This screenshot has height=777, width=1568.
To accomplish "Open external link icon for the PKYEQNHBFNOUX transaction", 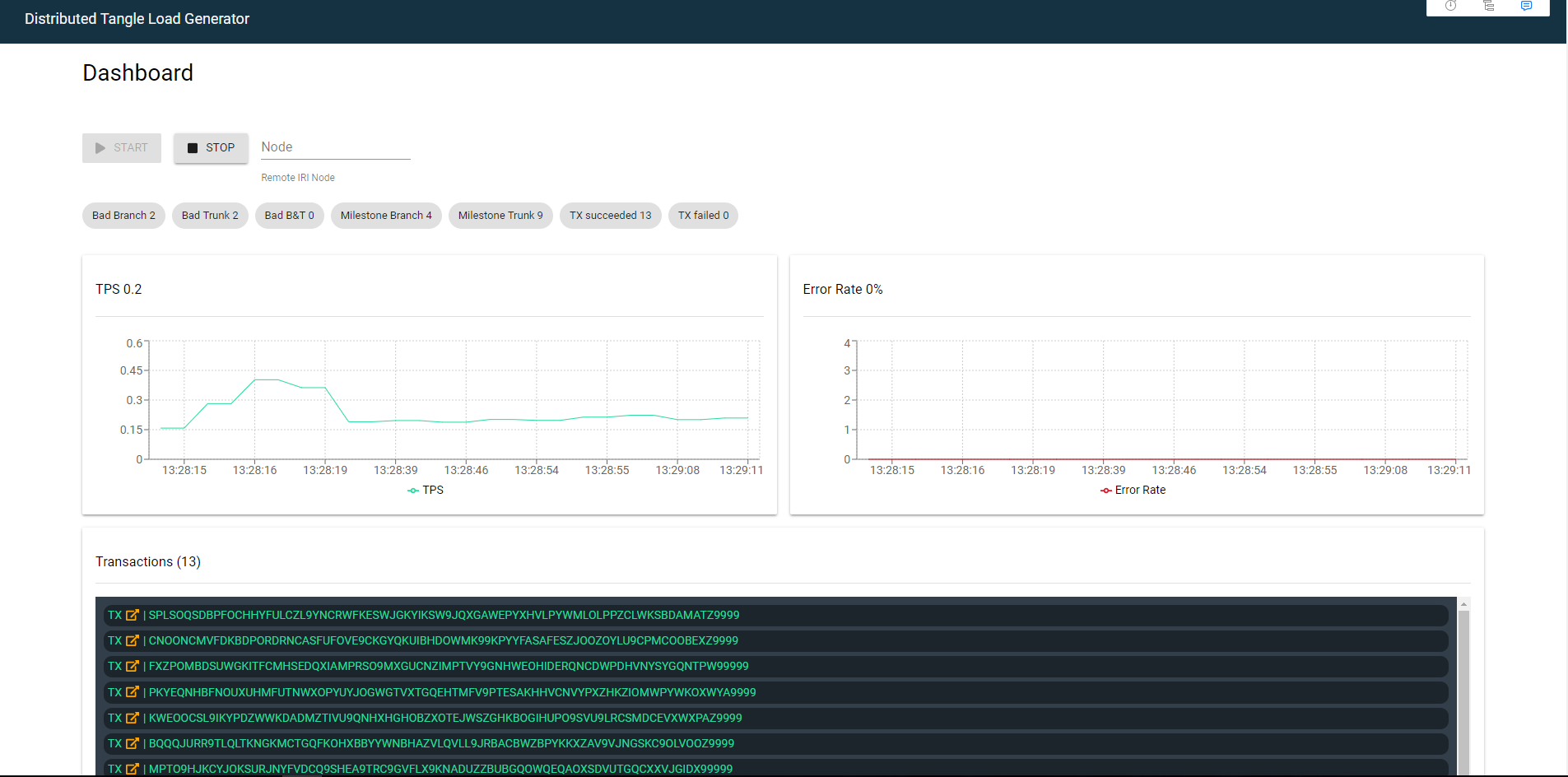I will [133, 692].
